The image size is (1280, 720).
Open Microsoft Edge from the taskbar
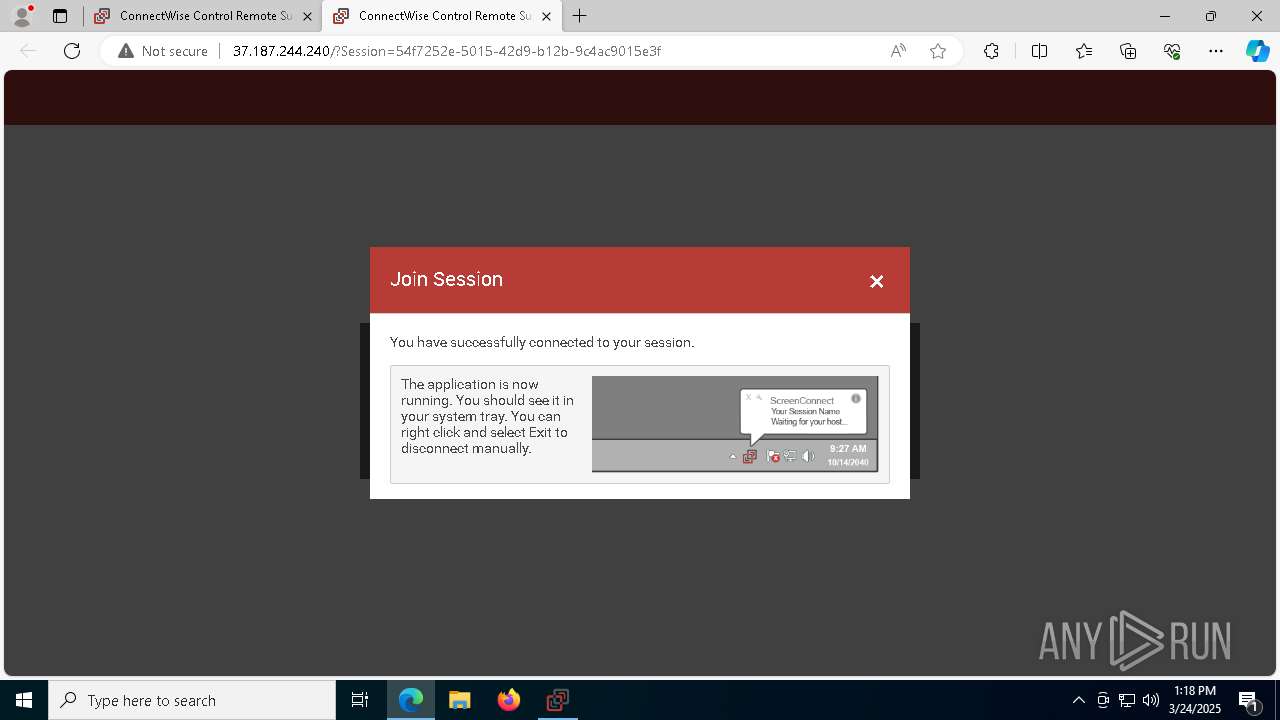[x=411, y=700]
